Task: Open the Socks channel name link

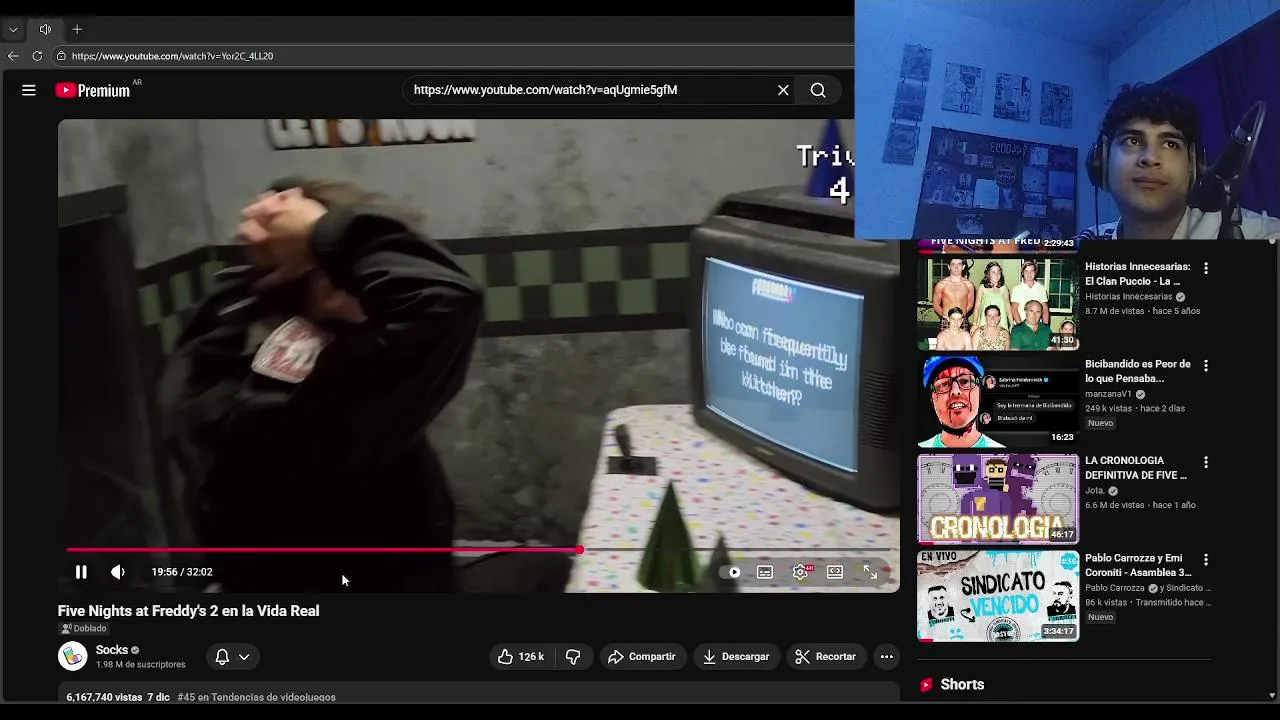Action: click(112, 650)
